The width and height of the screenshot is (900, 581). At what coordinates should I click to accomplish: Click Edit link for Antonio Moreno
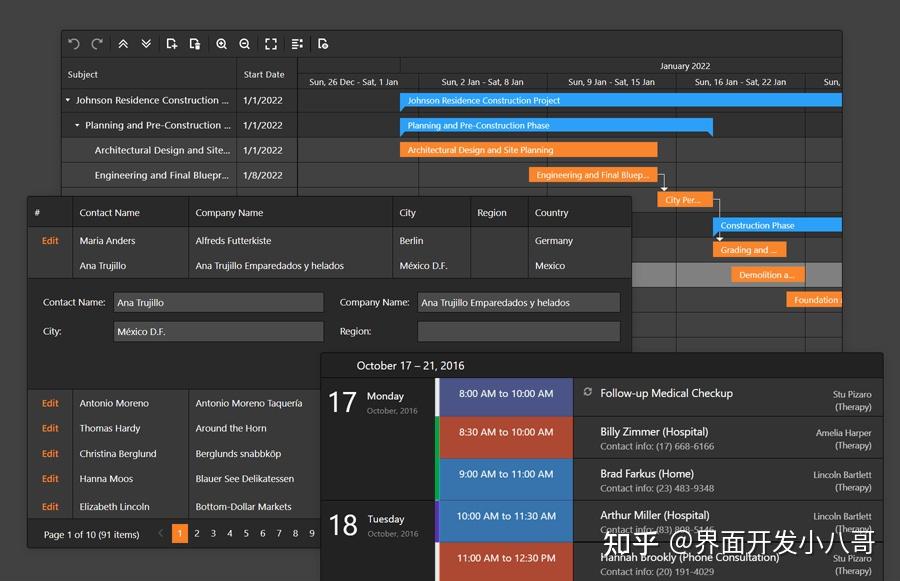pos(50,403)
